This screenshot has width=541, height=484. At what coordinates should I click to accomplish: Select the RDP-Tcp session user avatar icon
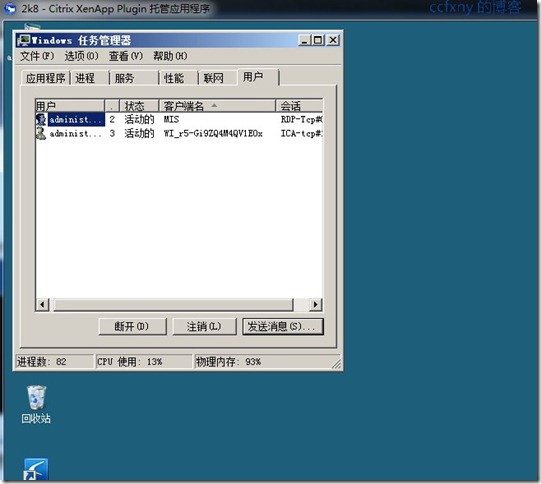point(41,119)
